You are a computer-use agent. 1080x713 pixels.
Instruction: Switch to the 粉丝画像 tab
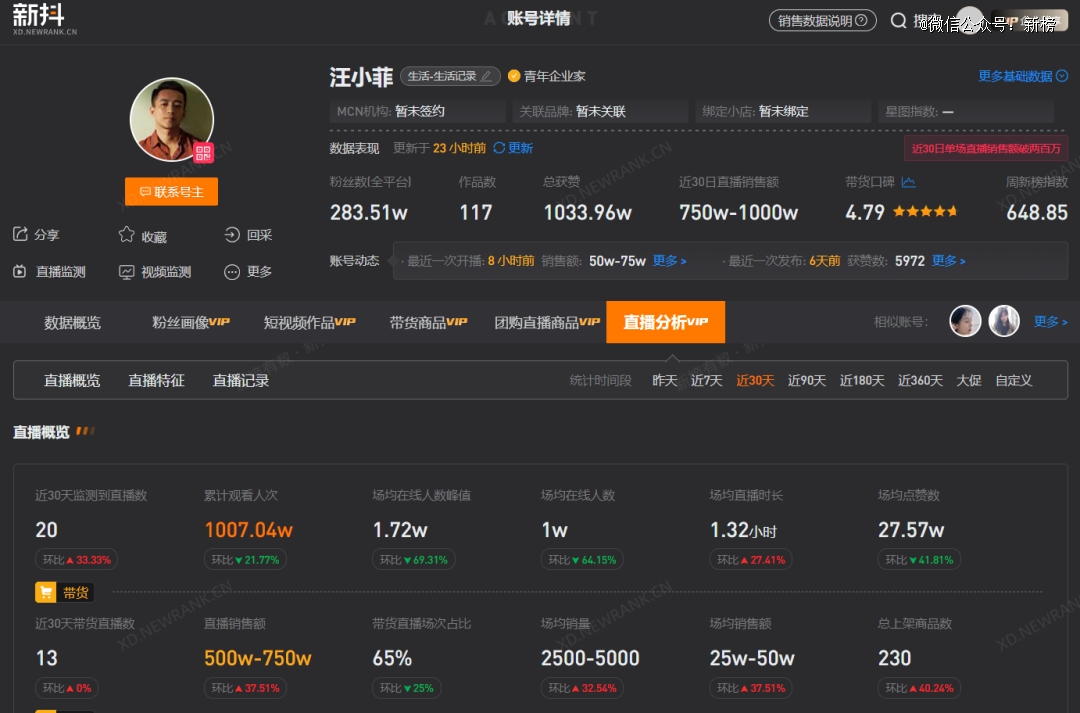click(191, 322)
